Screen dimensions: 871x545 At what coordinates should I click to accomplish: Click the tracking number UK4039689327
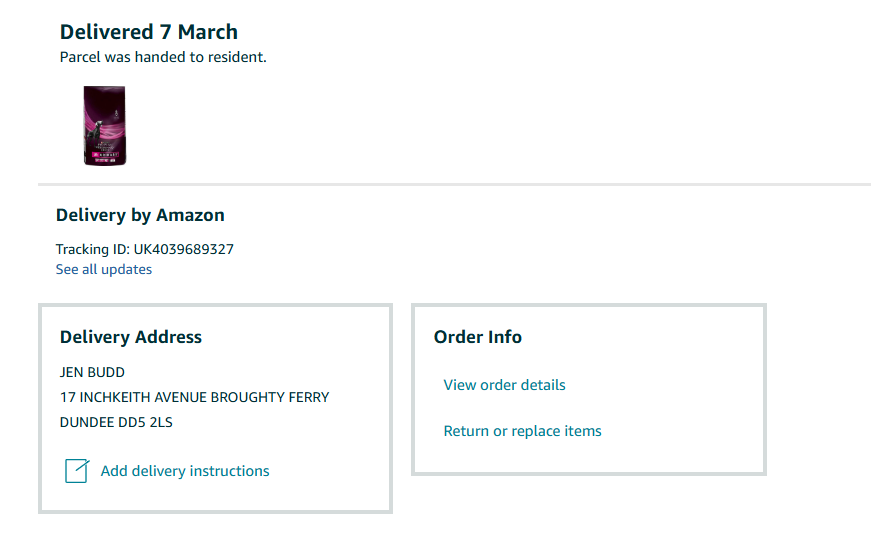(184, 249)
